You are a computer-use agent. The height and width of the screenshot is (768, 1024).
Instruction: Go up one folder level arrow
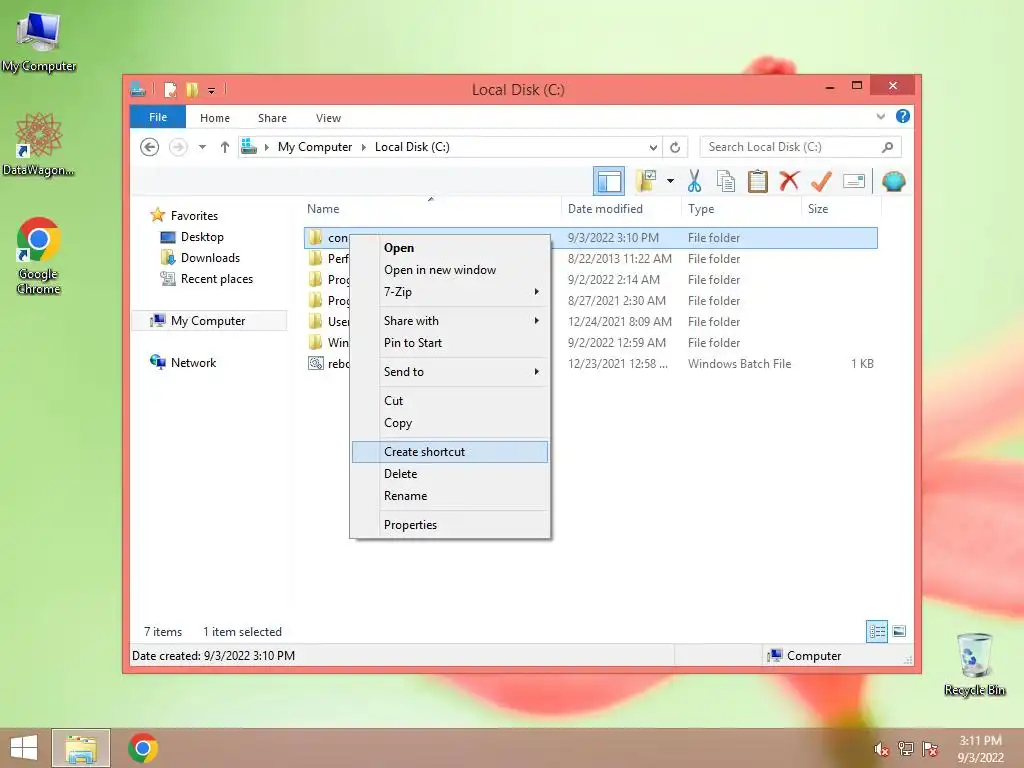pos(225,147)
